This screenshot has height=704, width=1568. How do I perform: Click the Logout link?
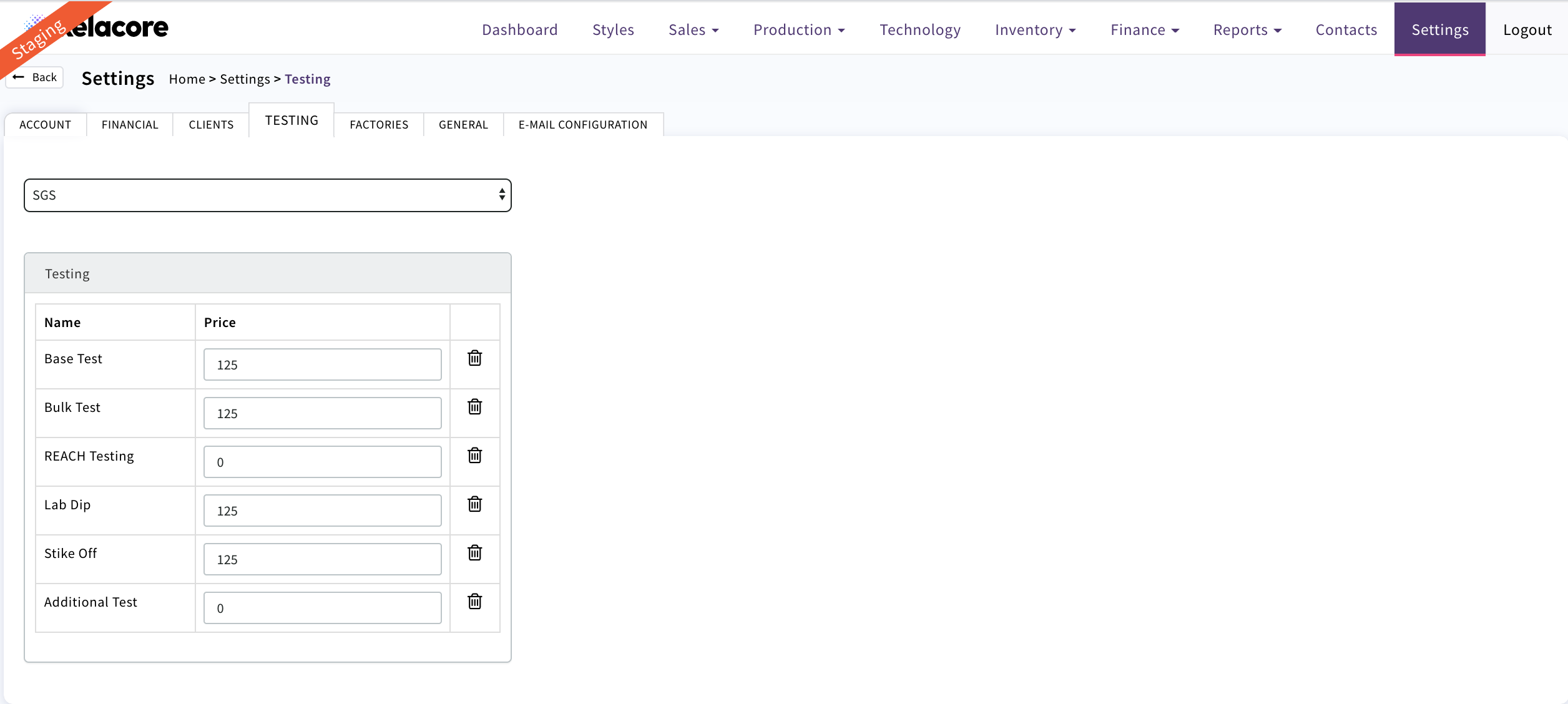pyautogui.click(x=1527, y=30)
